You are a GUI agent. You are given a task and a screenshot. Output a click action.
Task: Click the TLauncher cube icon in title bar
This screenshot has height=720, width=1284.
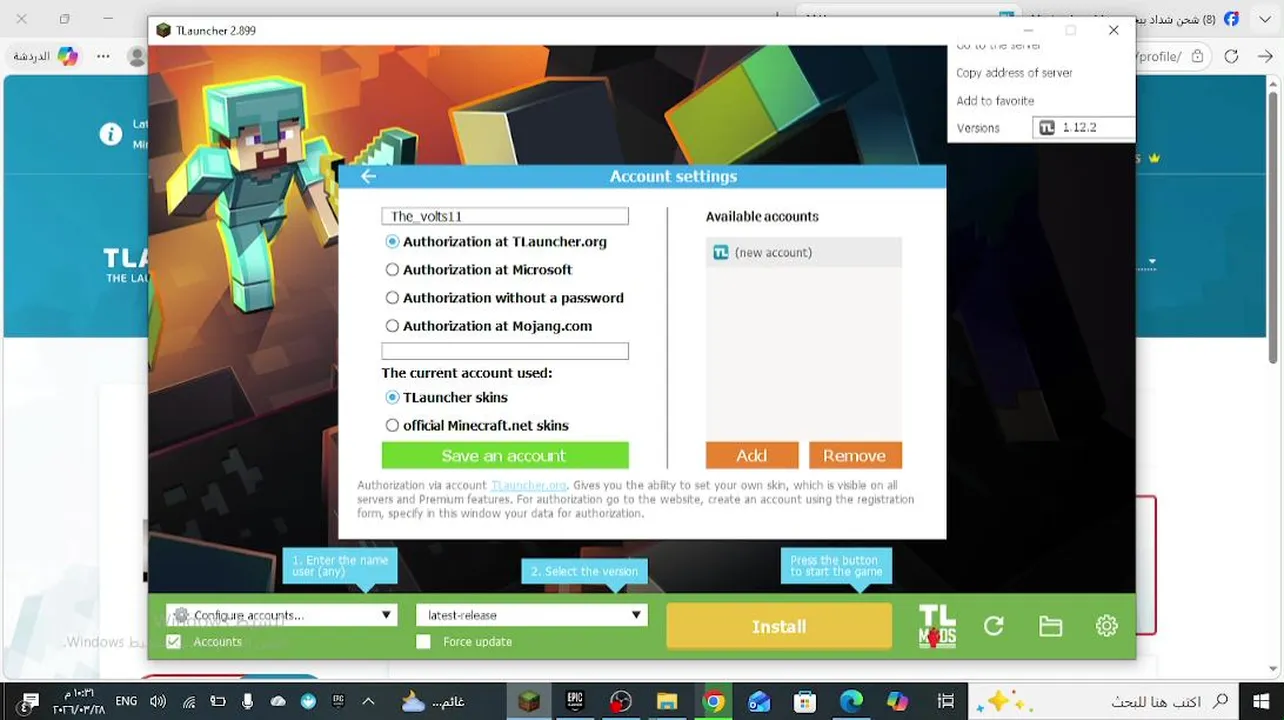(x=163, y=31)
